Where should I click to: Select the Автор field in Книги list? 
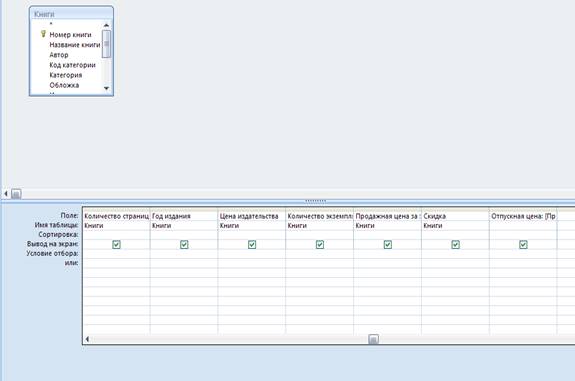tap(59, 55)
